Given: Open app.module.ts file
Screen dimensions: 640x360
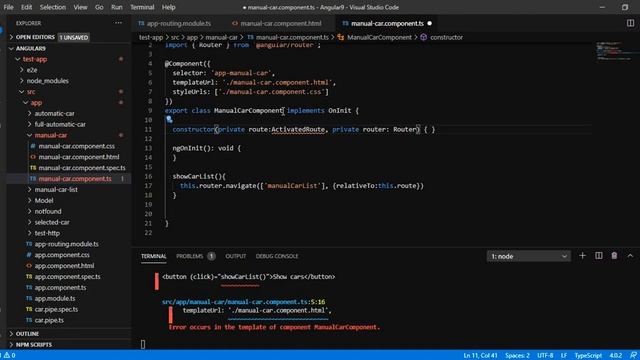Looking at the screenshot, I should coord(55,298).
